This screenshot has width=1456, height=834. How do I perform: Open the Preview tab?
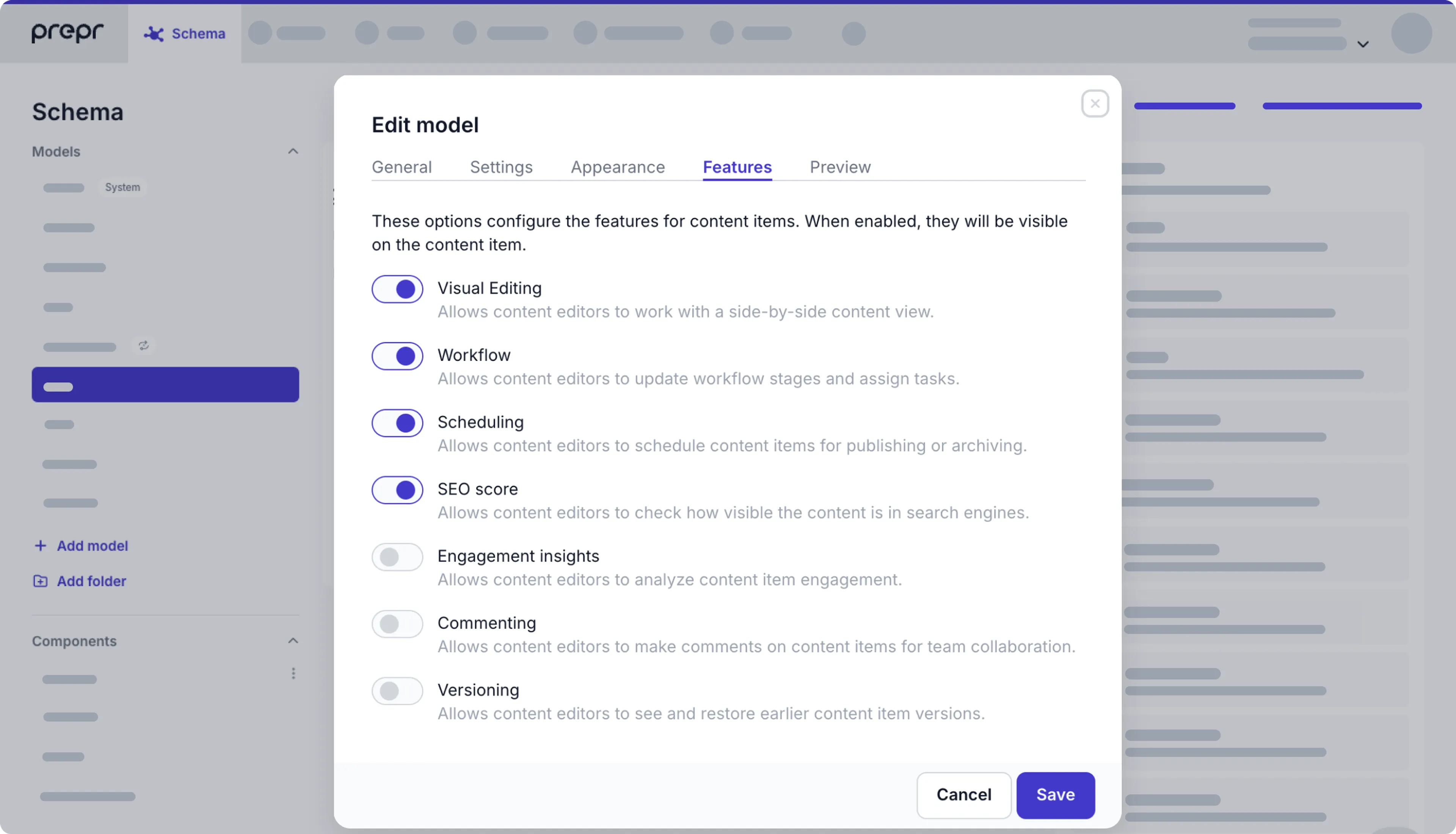839,166
